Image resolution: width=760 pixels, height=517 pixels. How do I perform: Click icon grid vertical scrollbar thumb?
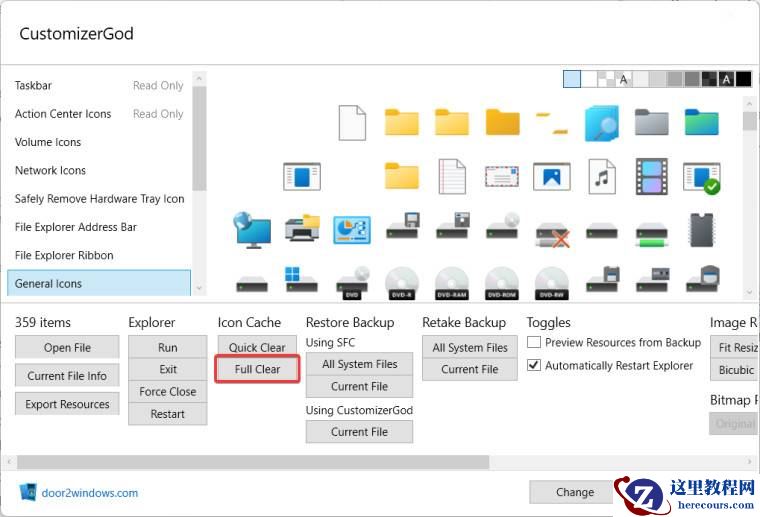[749, 121]
